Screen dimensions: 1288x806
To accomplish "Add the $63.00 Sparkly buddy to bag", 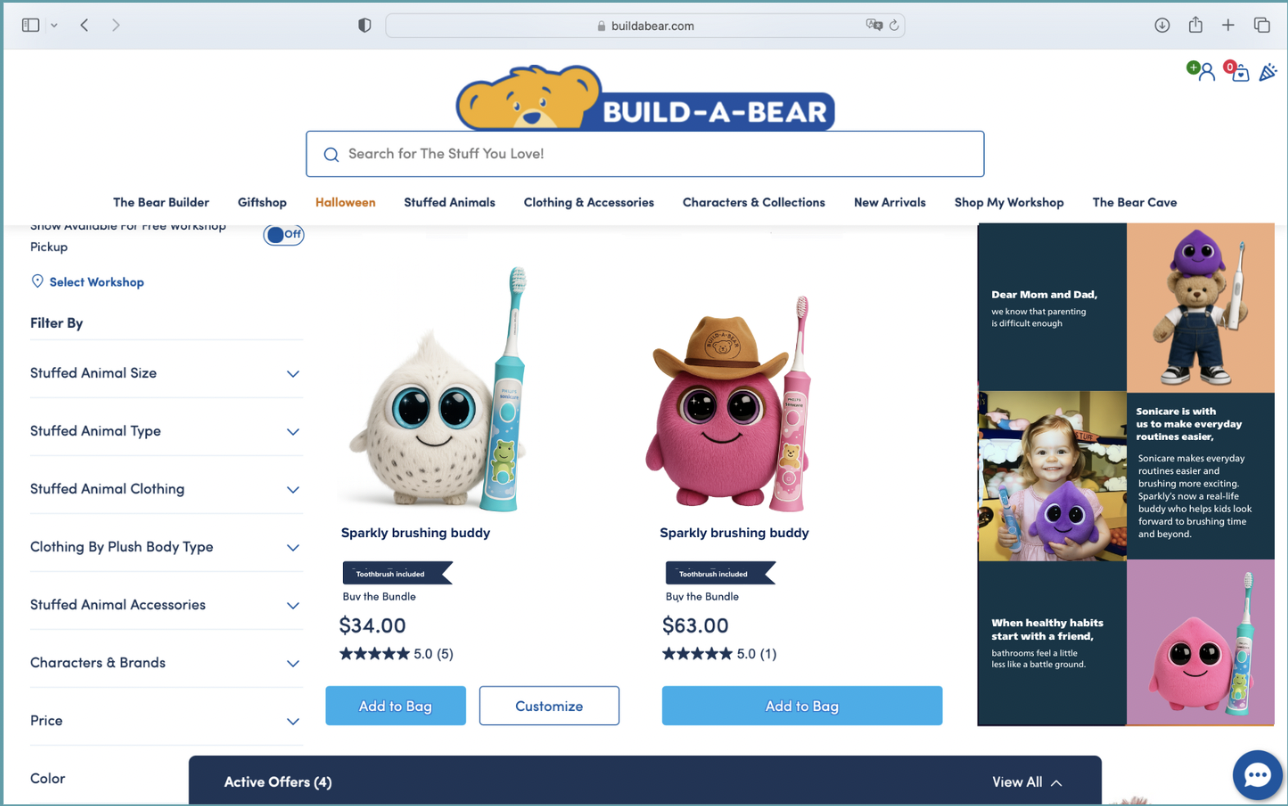I will coord(802,706).
